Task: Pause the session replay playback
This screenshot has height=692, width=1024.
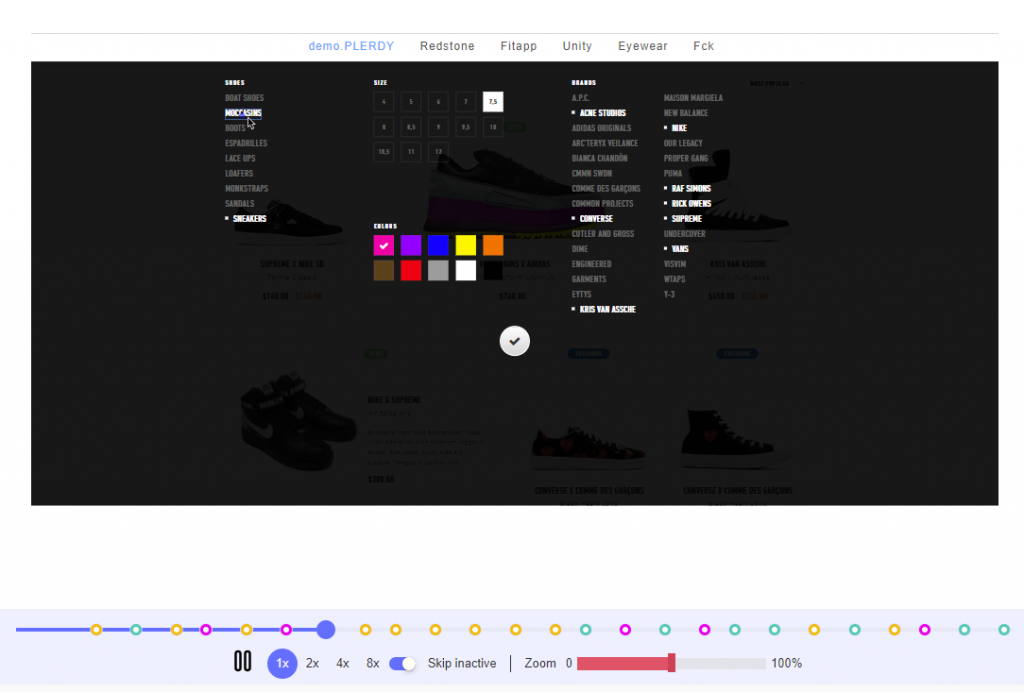Action: click(242, 662)
